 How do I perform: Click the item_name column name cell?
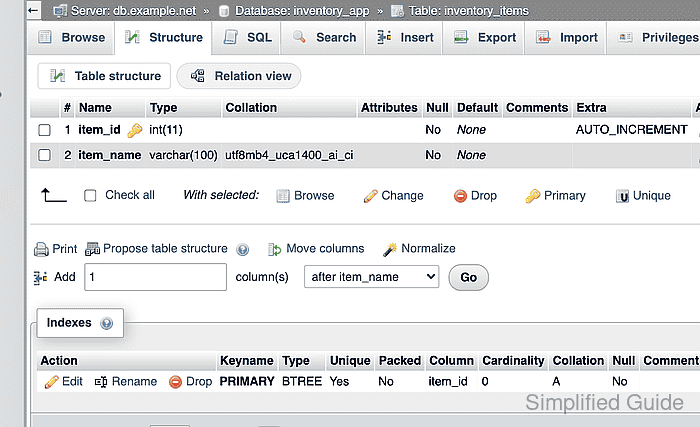109,155
